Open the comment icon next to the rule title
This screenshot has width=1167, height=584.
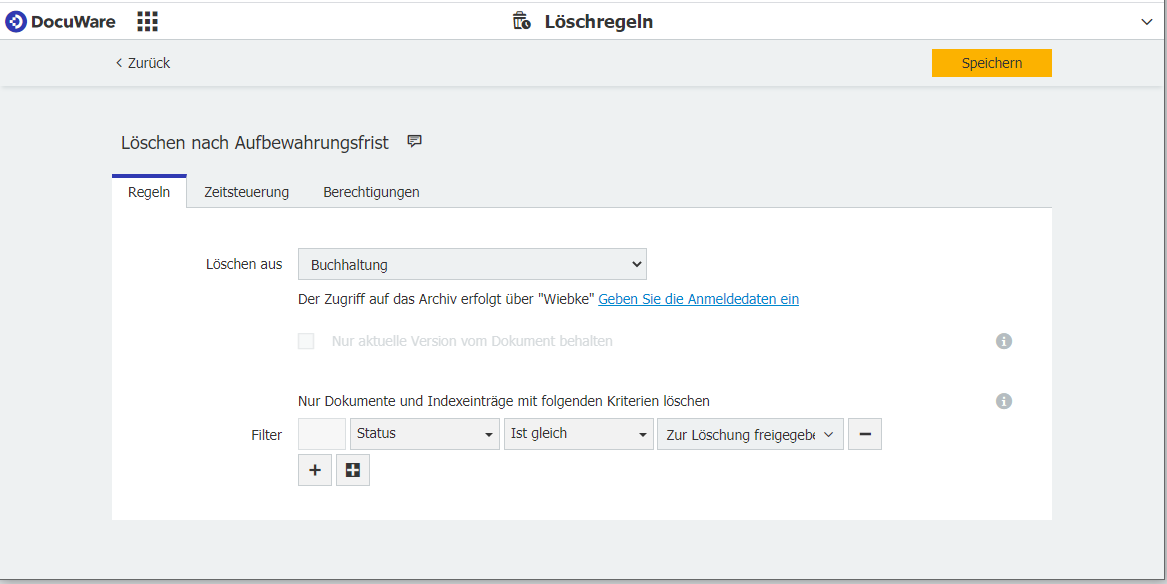[414, 140]
